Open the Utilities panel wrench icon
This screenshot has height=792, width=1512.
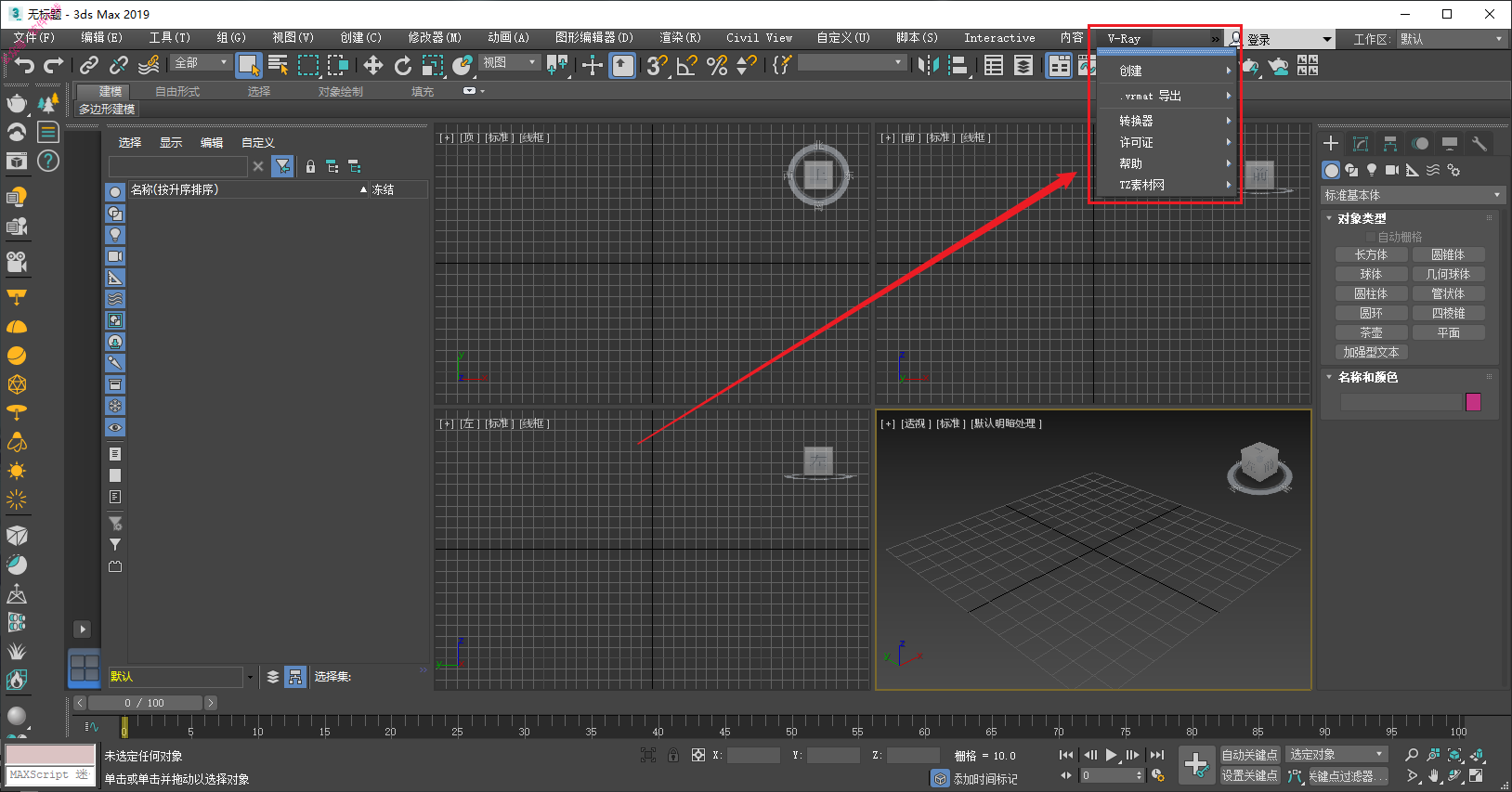[x=1479, y=144]
